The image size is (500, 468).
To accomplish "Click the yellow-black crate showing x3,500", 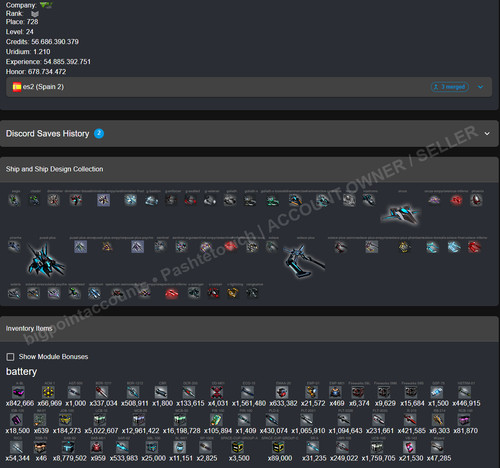I will [238, 447].
